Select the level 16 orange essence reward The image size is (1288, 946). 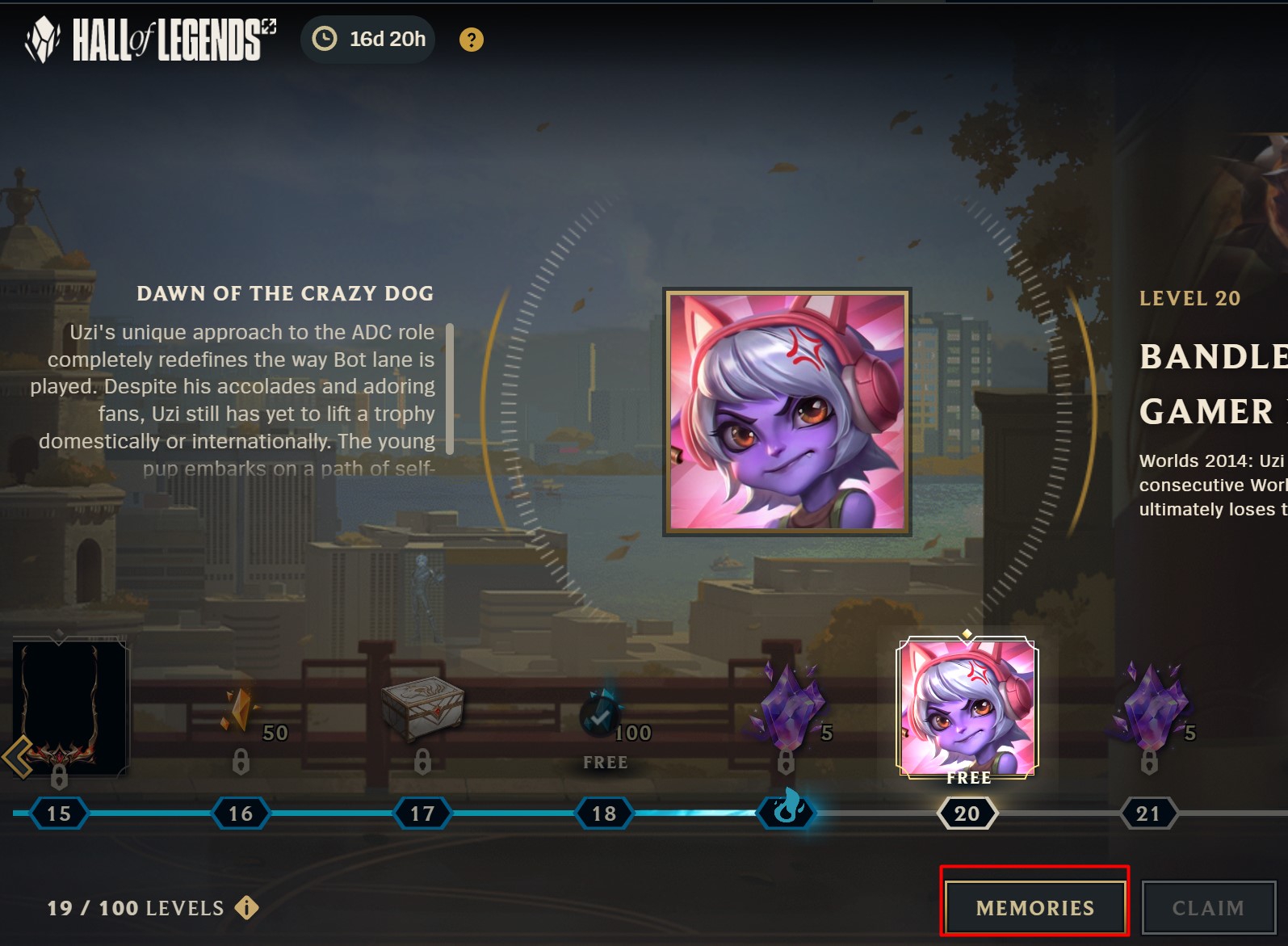point(240,709)
